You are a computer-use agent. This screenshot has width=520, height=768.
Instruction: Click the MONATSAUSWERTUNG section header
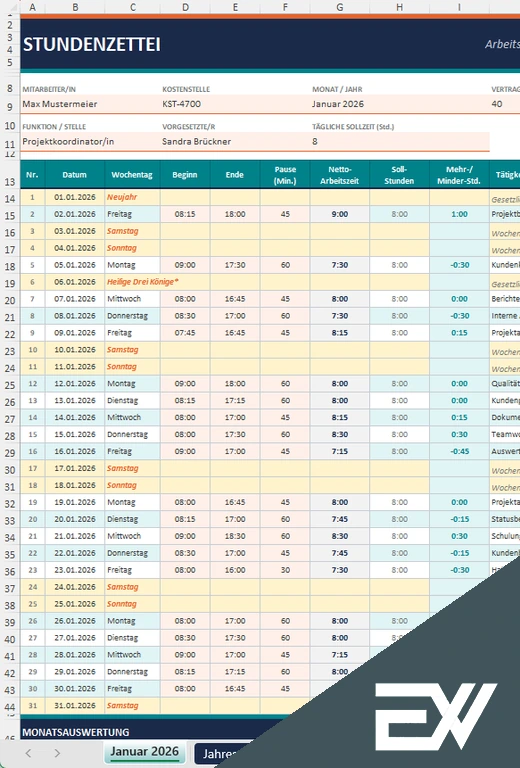pyautogui.click(x=76, y=732)
